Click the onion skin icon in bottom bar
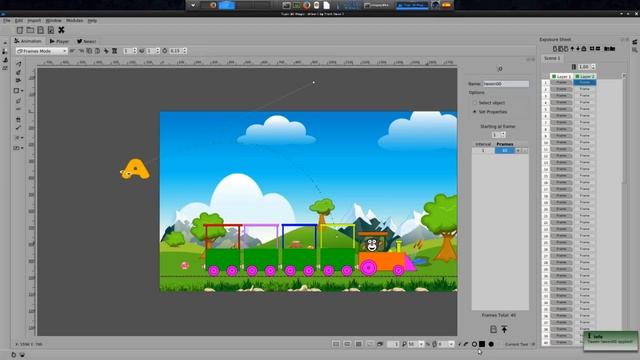 tap(380, 344)
